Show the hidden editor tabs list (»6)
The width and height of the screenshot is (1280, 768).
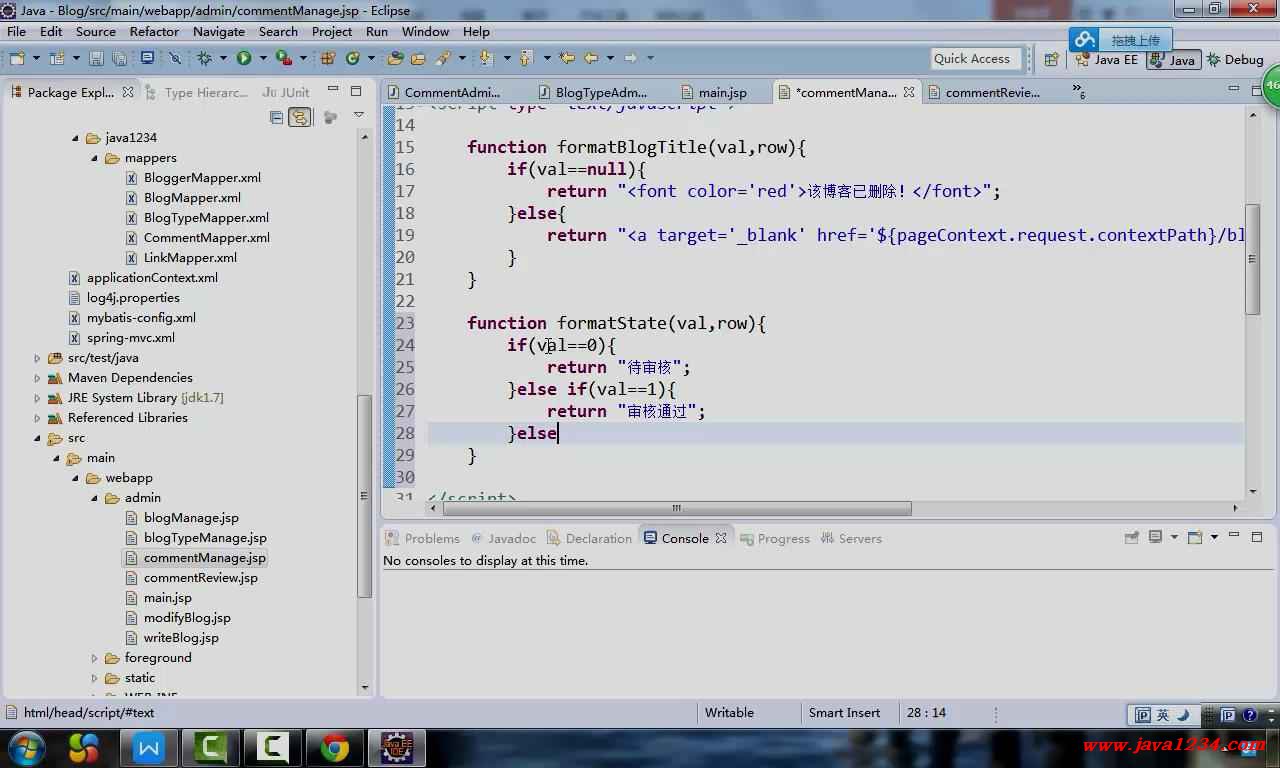click(1079, 91)
